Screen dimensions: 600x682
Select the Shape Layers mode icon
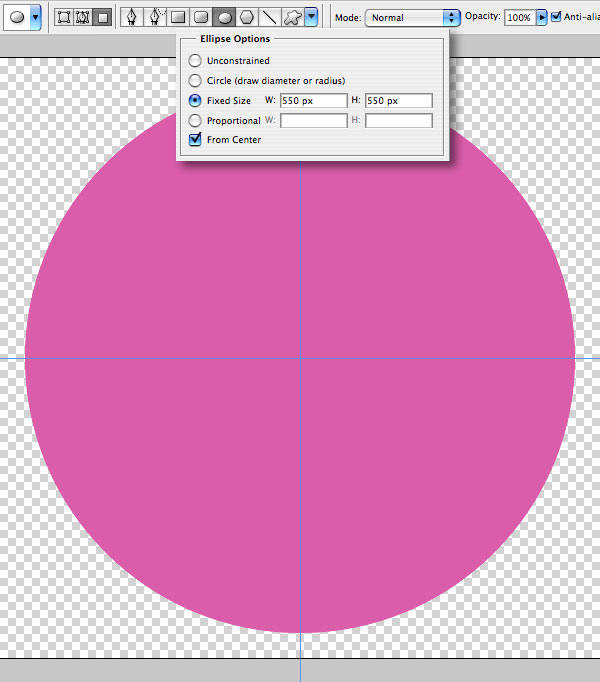[x=64, y=17]
